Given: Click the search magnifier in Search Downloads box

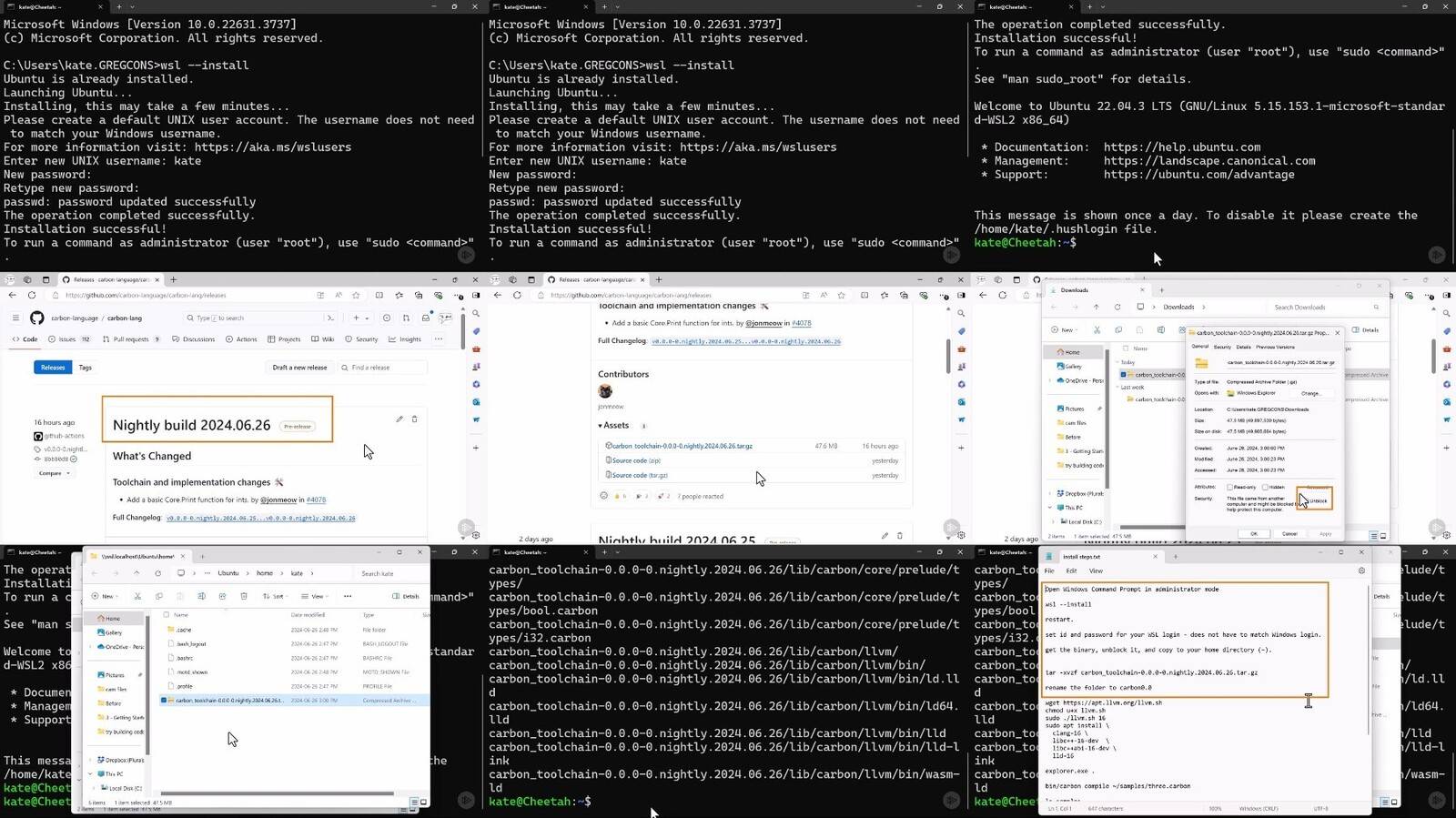Looking at the screenshot, I should point(1376,307).
